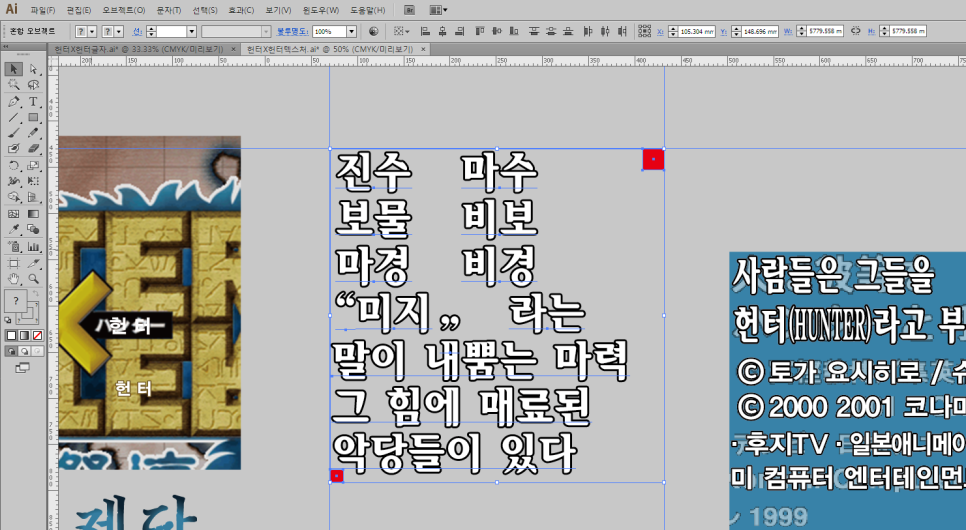Screen dimensions: 966x530
Task: Expand the stroke weight dropdown
Action: 192,31
